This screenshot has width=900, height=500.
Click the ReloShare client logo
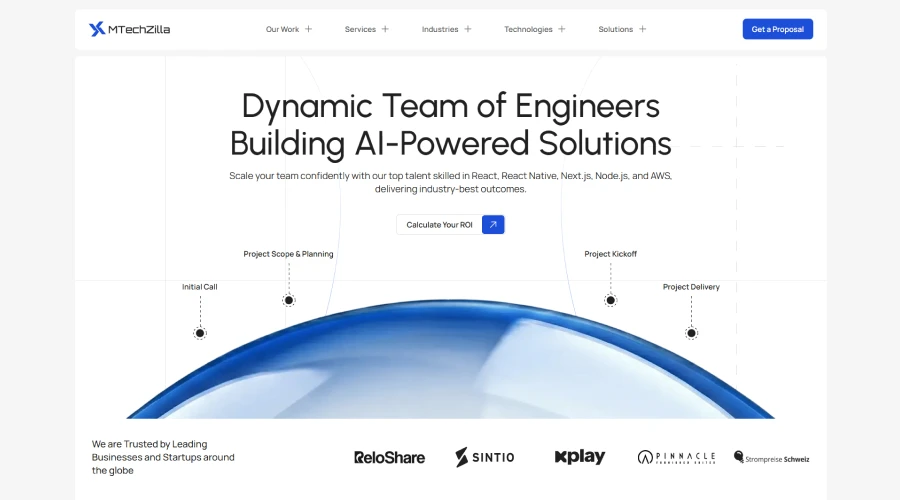pos(389,457)
